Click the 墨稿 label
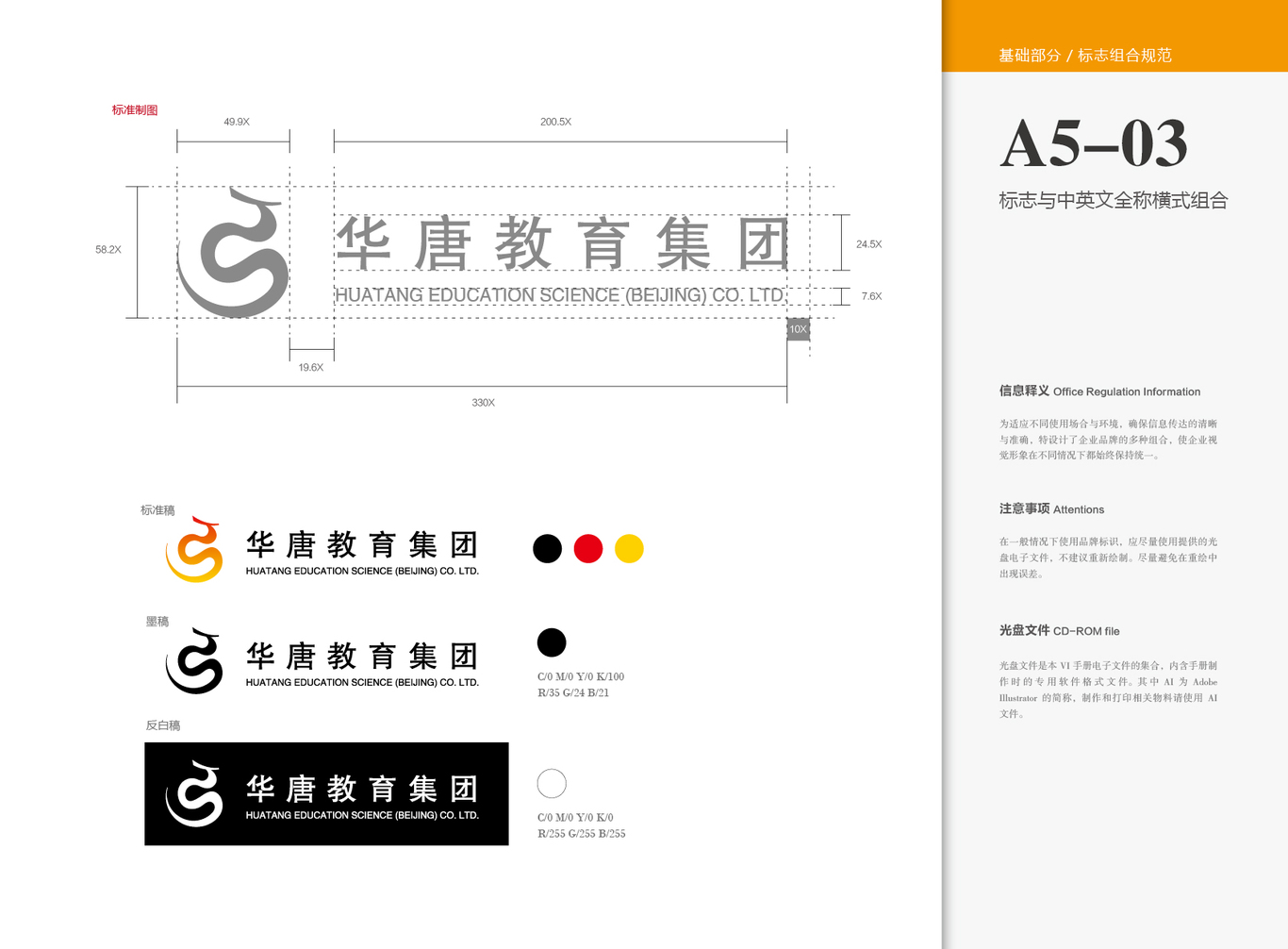 157,622
